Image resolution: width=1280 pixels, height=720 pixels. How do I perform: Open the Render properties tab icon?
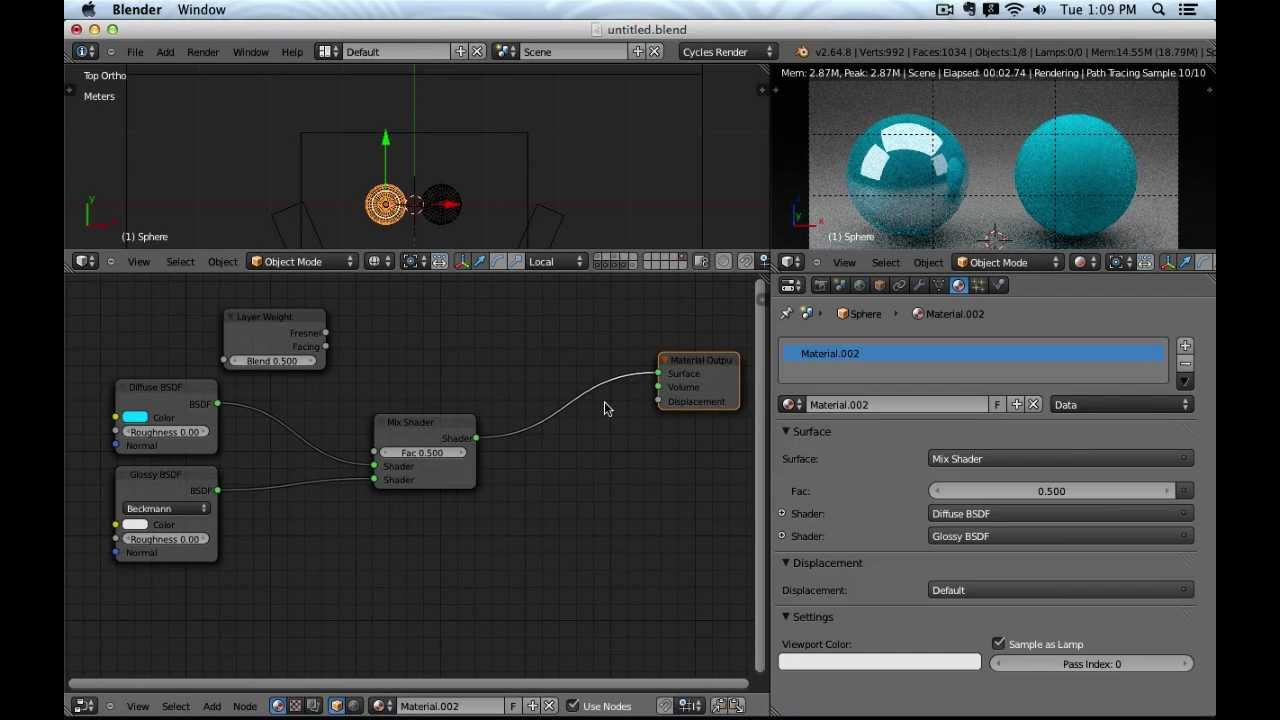click(821, 285)
